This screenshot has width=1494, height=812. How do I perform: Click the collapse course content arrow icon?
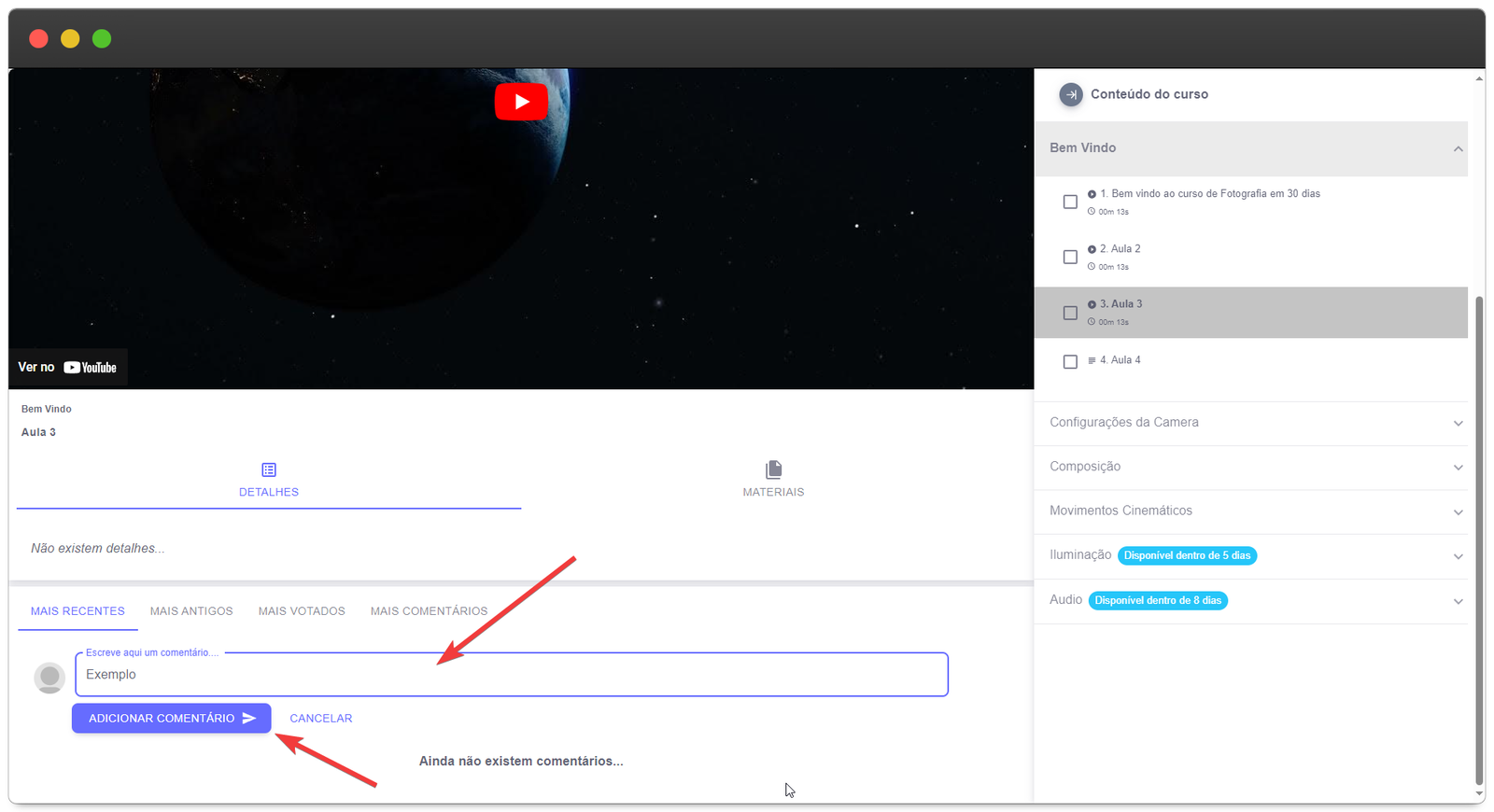(1071, 94)
